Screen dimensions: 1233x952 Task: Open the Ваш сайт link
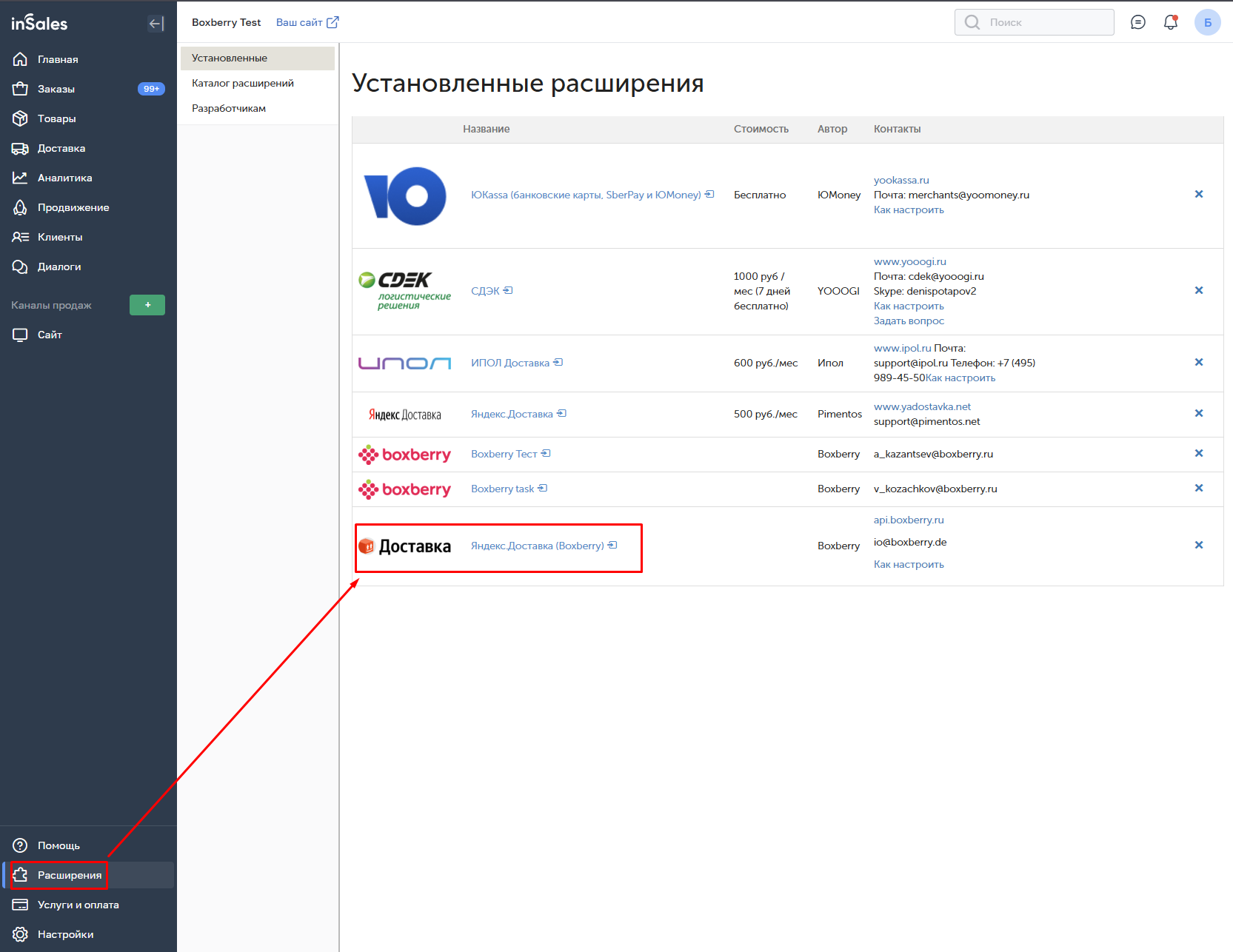pyautogui.click(x=299, y=22)
